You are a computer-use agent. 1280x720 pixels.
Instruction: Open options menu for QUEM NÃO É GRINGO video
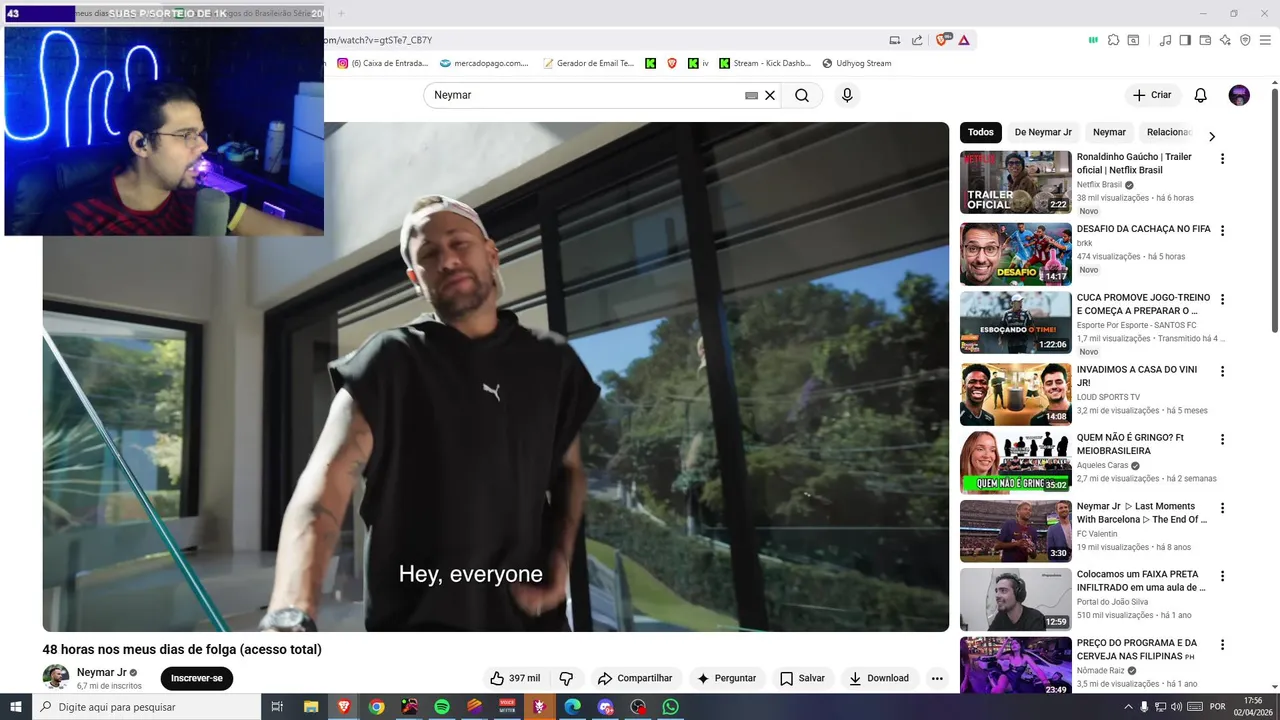click(x=1222, y=439)
